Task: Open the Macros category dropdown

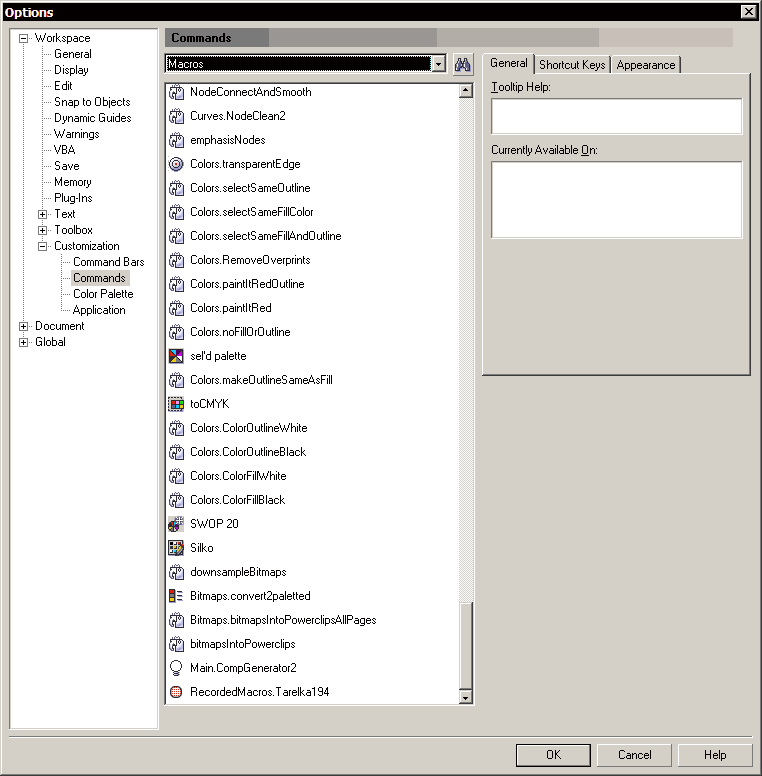Action: tap(438, 64)
